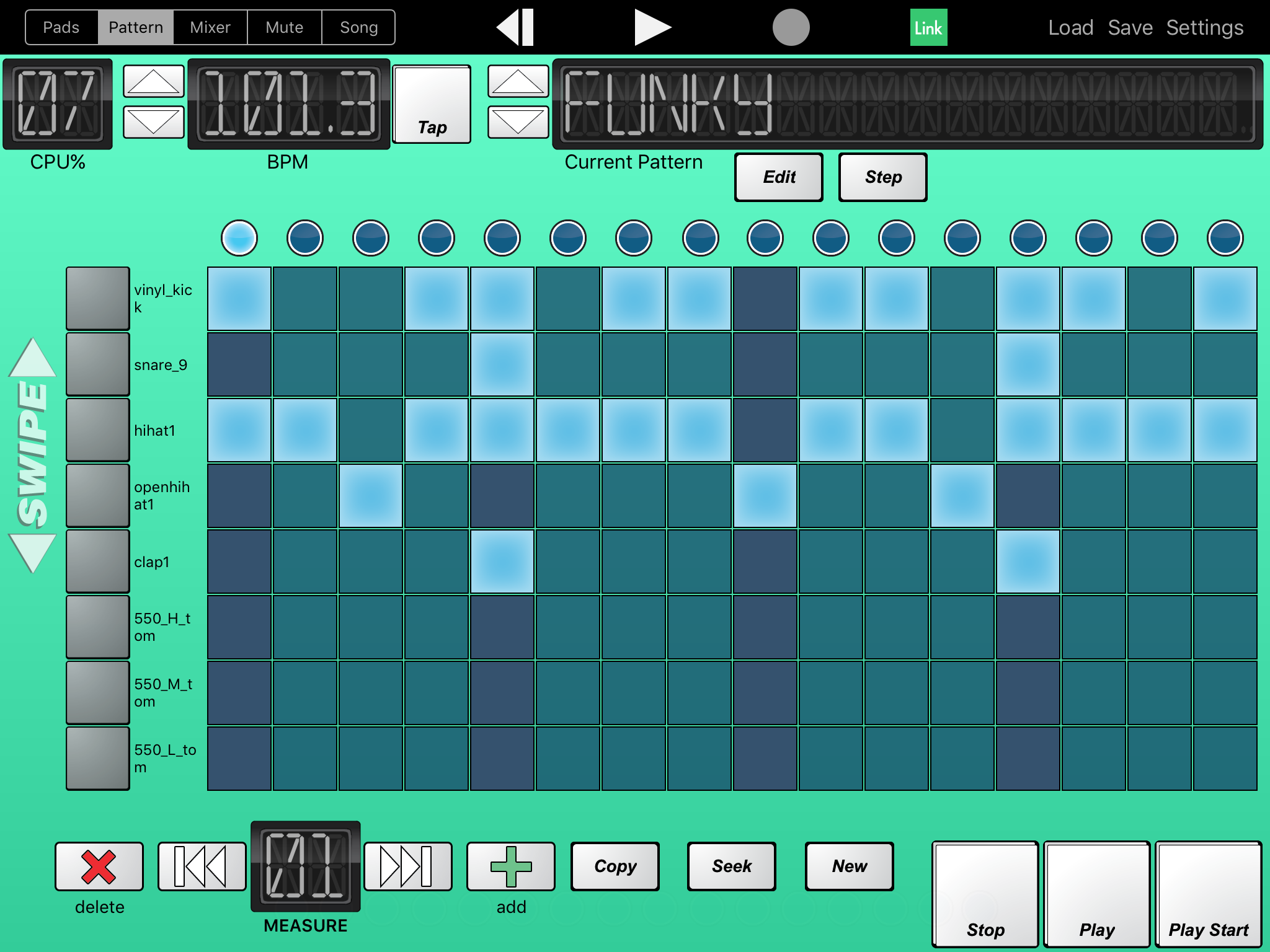The image size is (1270, 952).
Task: Trigger the clap1 sample pad
Action: 98,562
